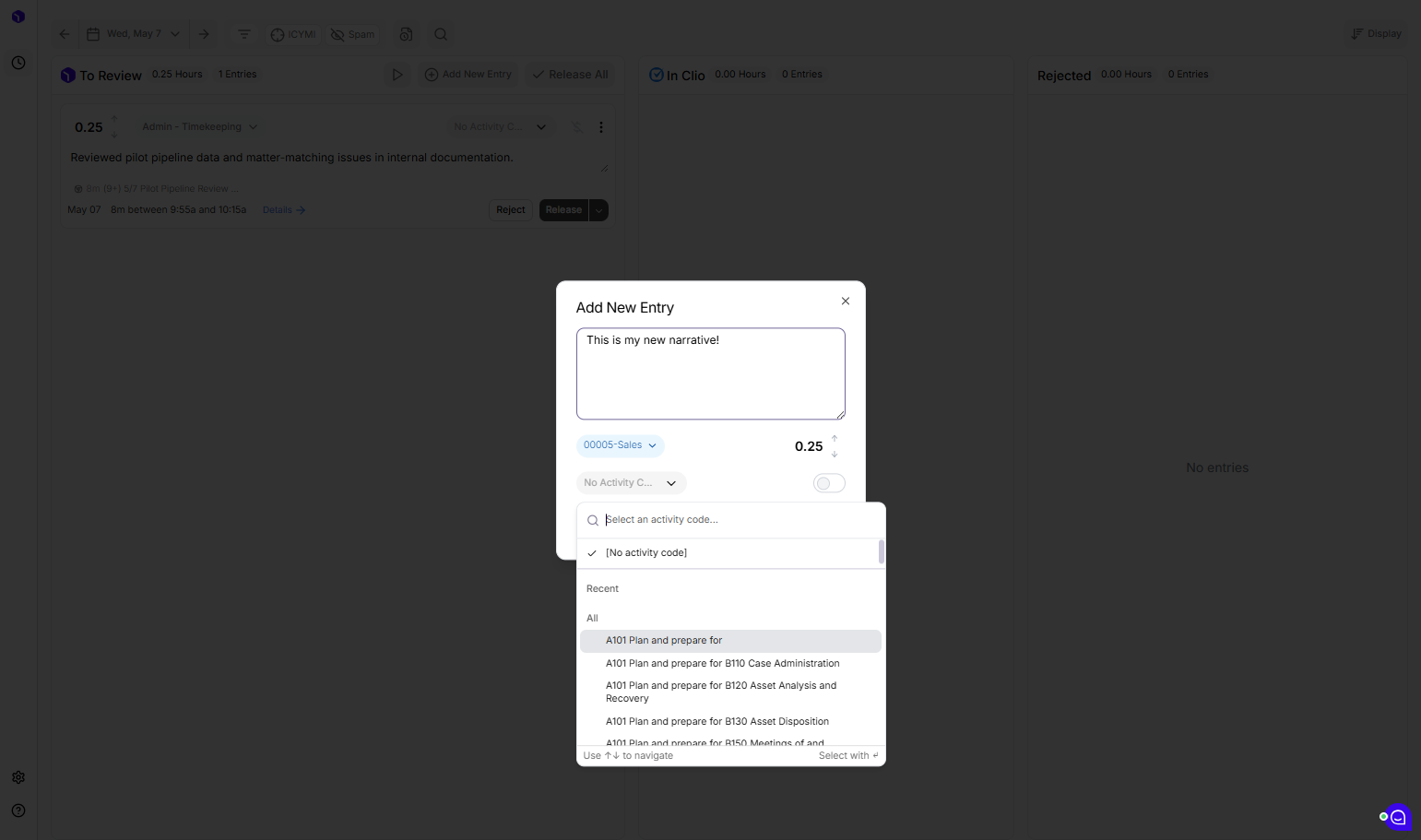Image resolution: width=1421 pixels, height=840 pixels.
Task: Collapse the dialog's No Activity Code dropdown
Action: [x=632, y=483]
